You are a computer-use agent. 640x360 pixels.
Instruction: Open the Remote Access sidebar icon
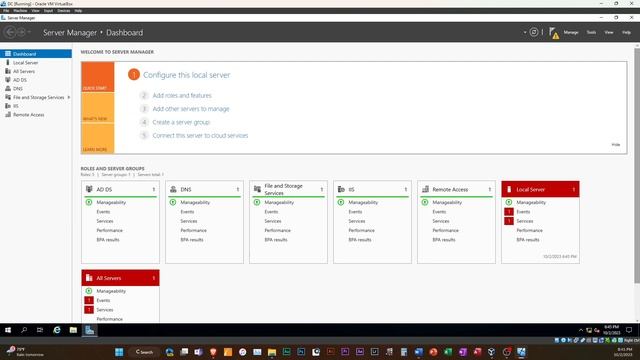pos(7,115)
